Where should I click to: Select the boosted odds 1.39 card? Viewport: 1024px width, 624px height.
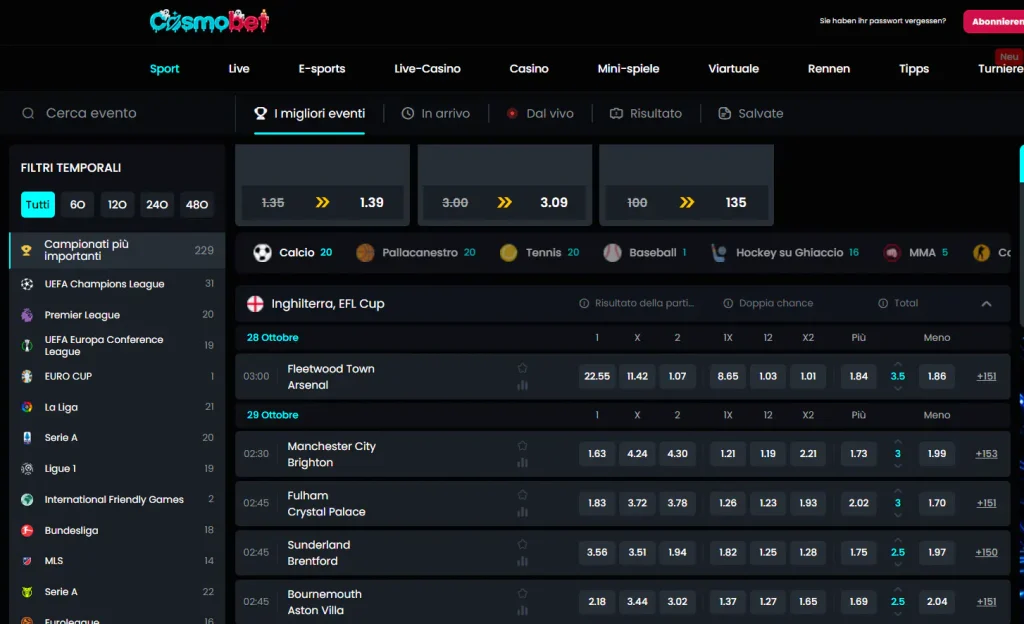(323, 185)
